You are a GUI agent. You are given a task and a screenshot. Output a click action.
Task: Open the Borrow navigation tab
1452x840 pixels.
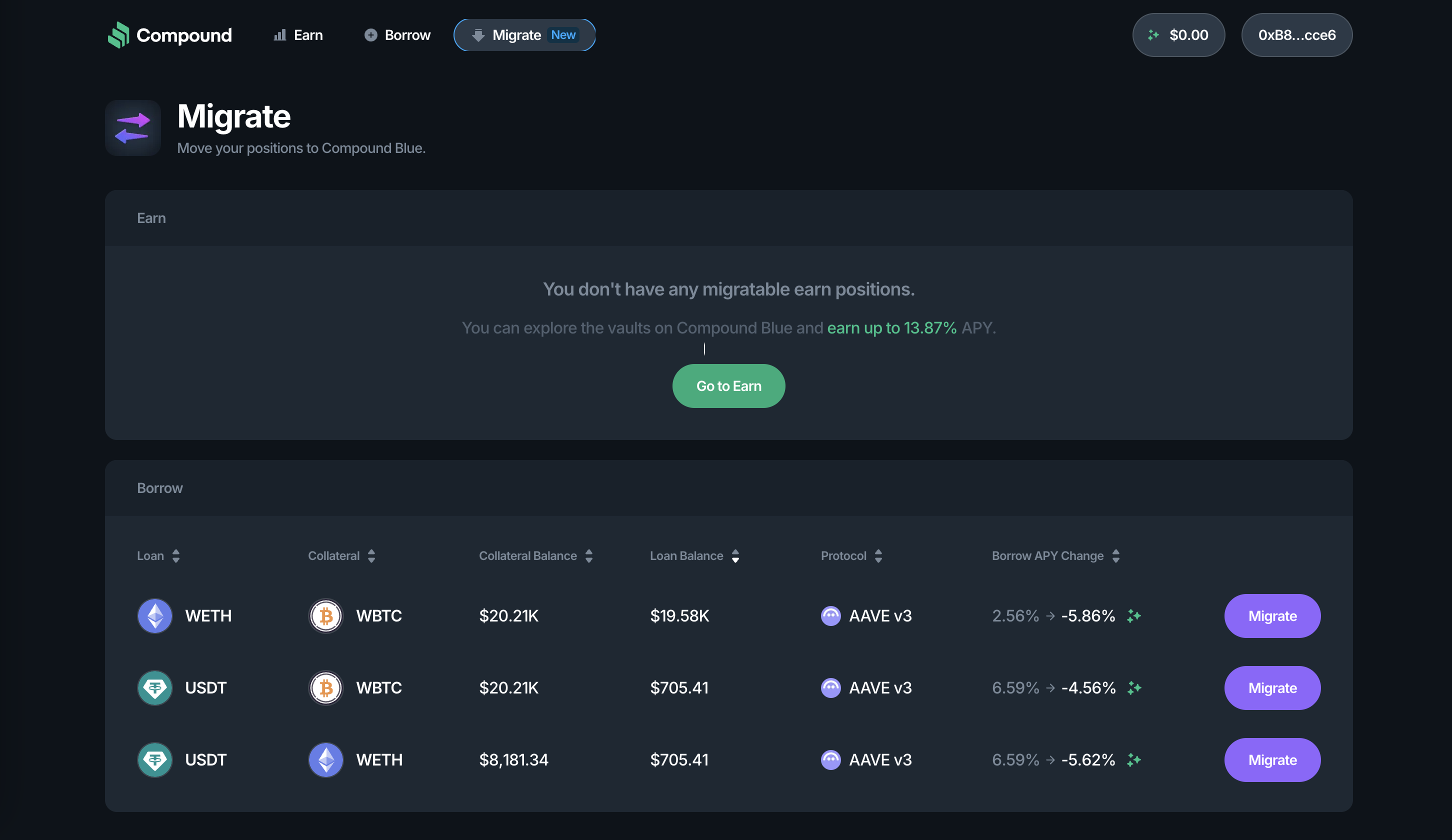pos(397,35)
